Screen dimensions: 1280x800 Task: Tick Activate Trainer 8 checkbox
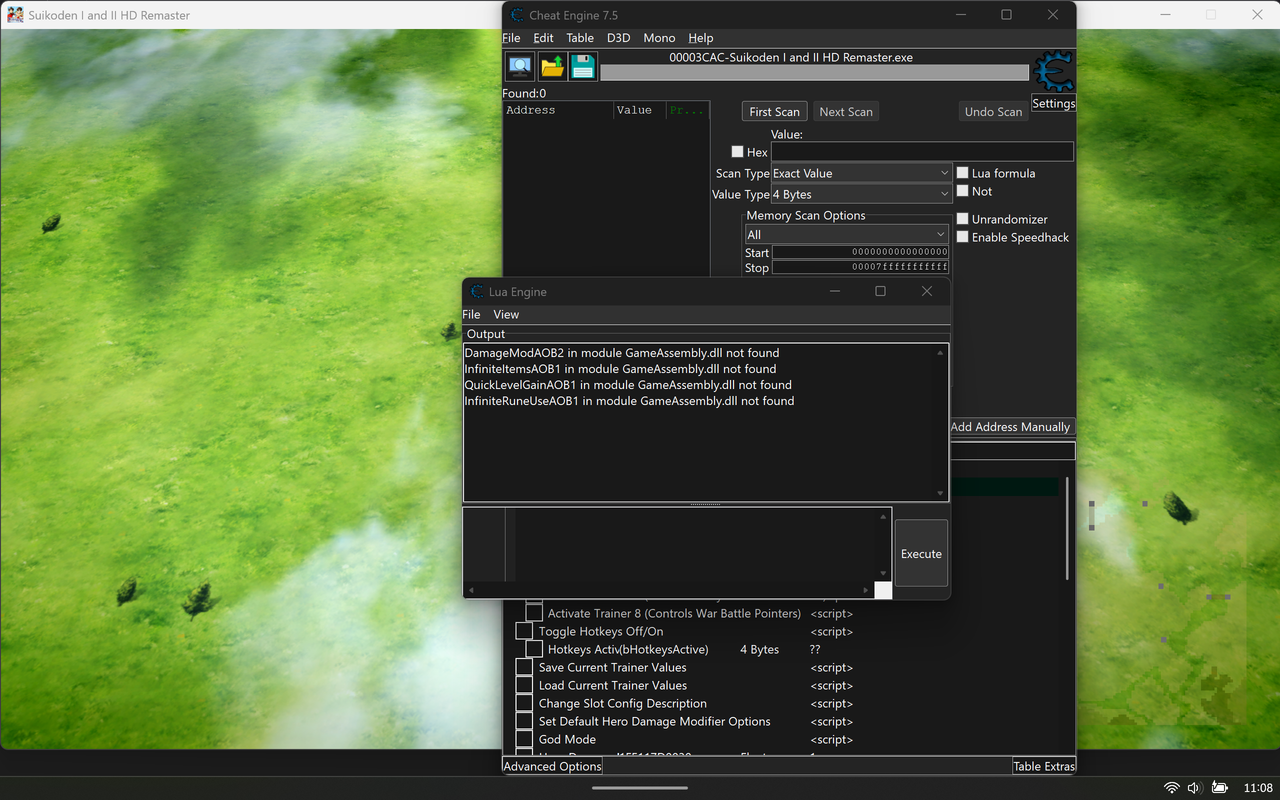(534, 613)
